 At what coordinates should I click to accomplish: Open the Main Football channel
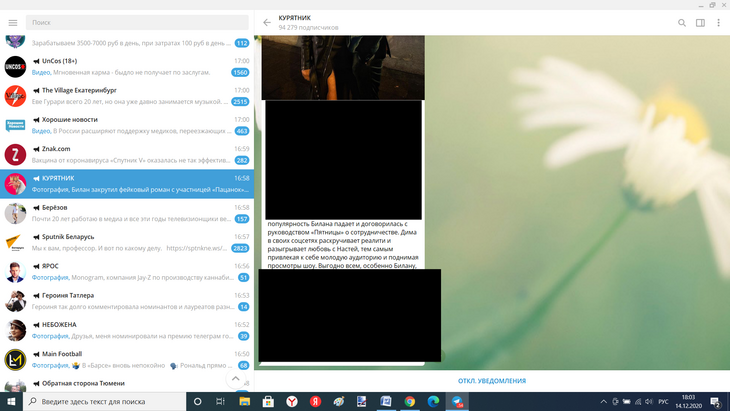pos(130,358)
